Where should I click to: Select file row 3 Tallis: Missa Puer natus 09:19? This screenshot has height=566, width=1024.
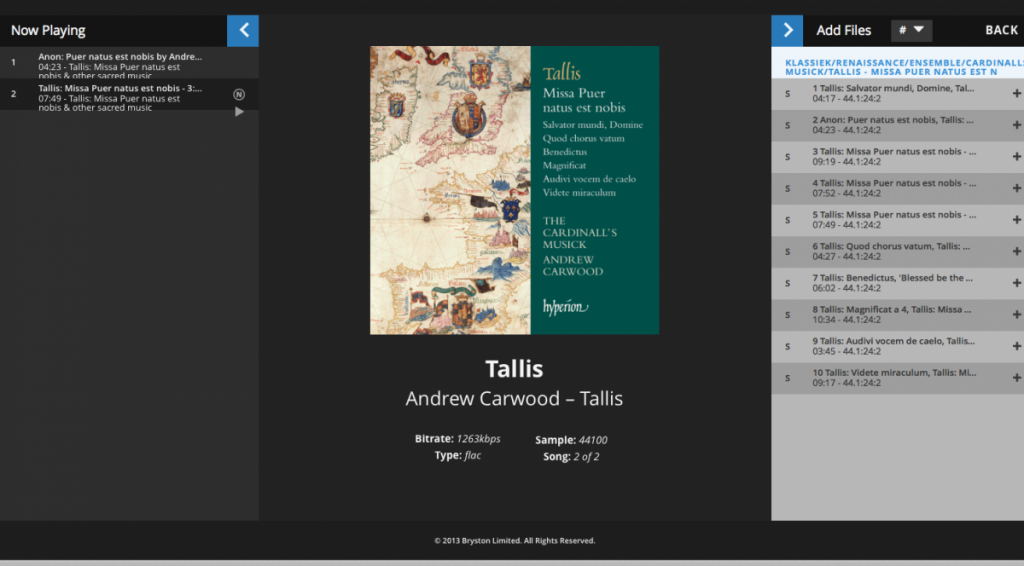(x=897, y=157)
